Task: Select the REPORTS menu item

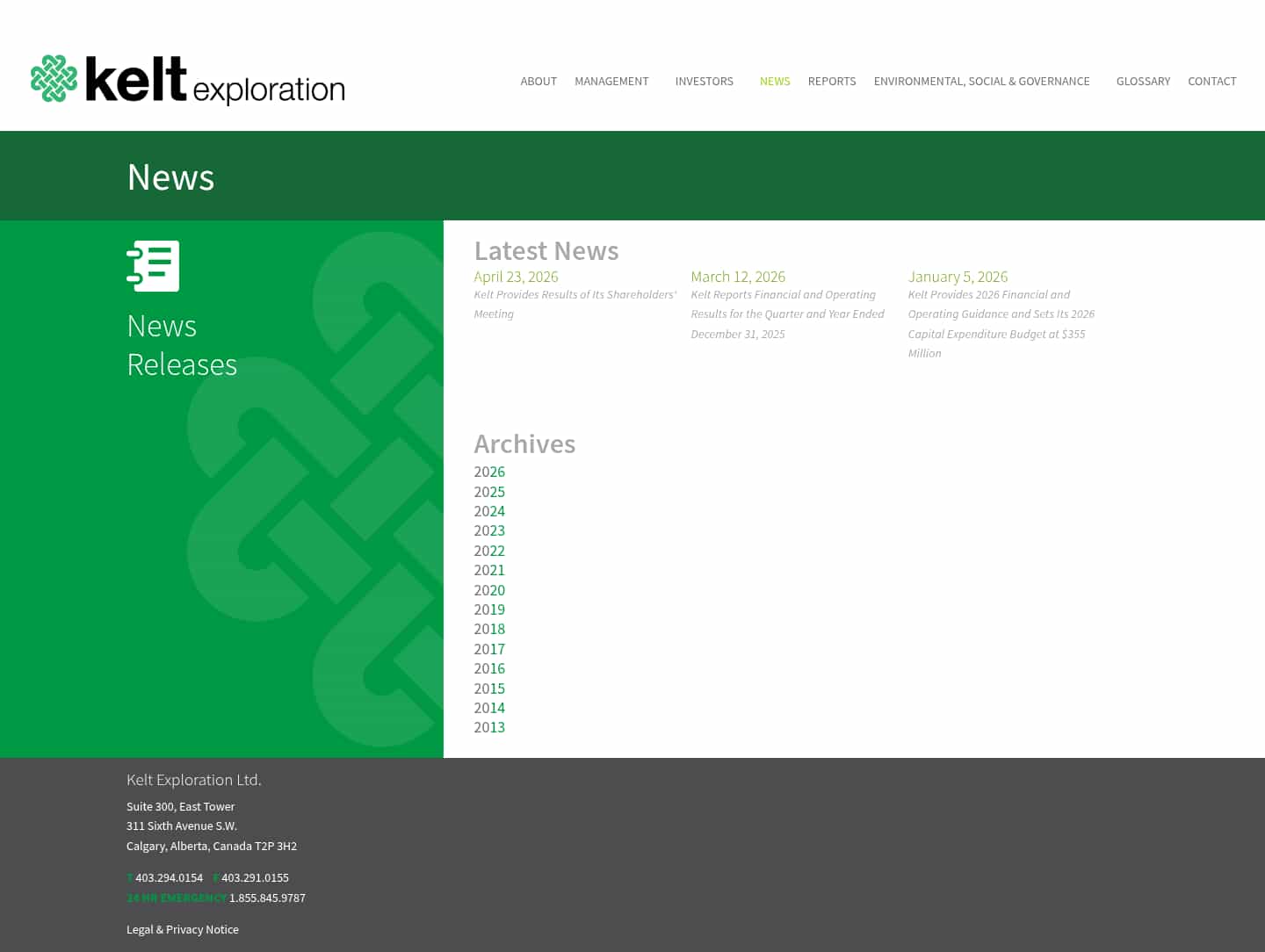Action: (832, 81)
